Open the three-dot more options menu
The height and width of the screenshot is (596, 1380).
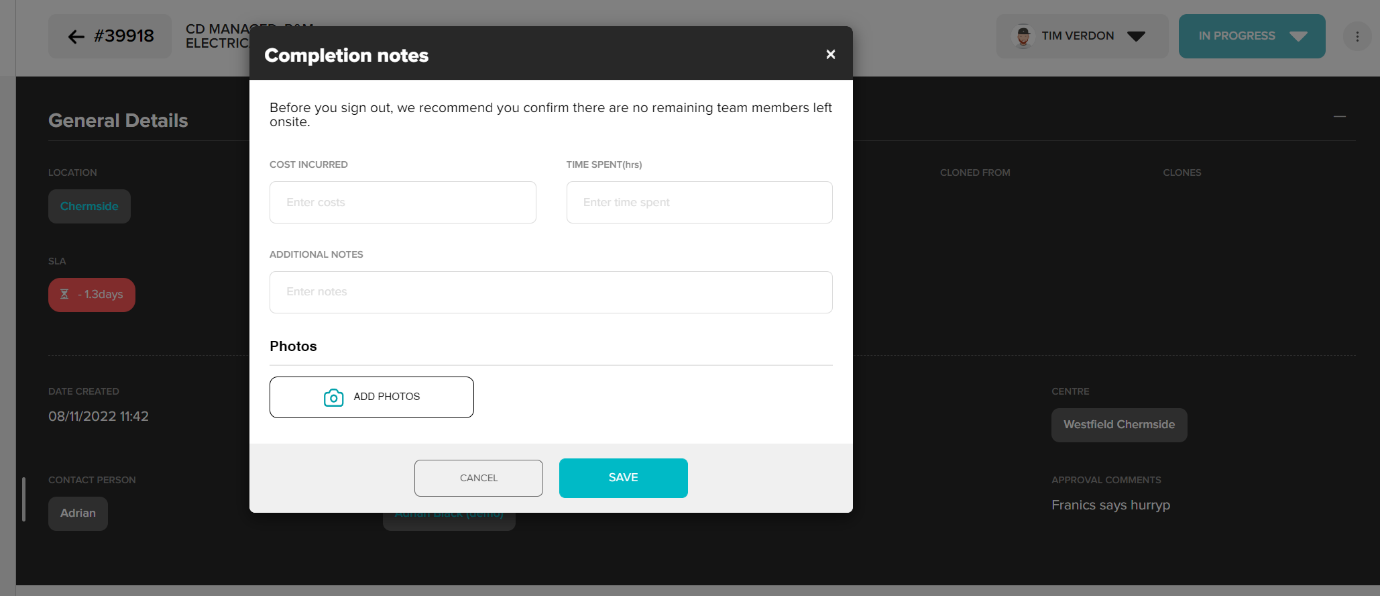[1357, 36]
